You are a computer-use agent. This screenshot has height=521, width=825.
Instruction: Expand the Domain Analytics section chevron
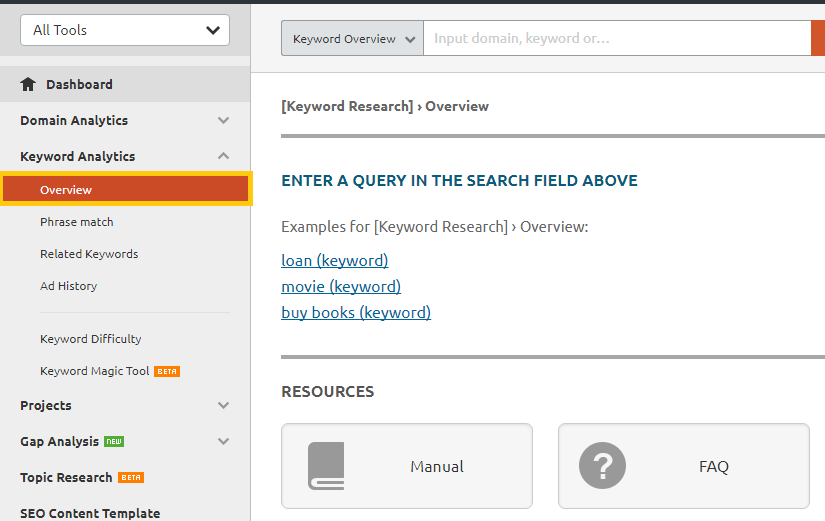224,121
